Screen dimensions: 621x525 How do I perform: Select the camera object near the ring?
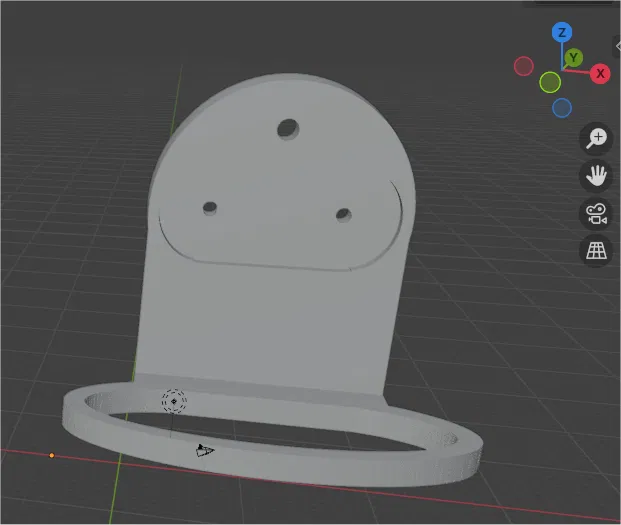point(205,451)
